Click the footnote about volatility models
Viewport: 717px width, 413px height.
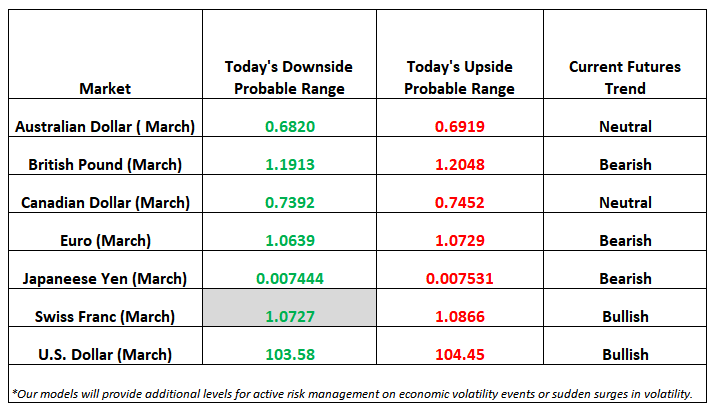coord(357,391)
